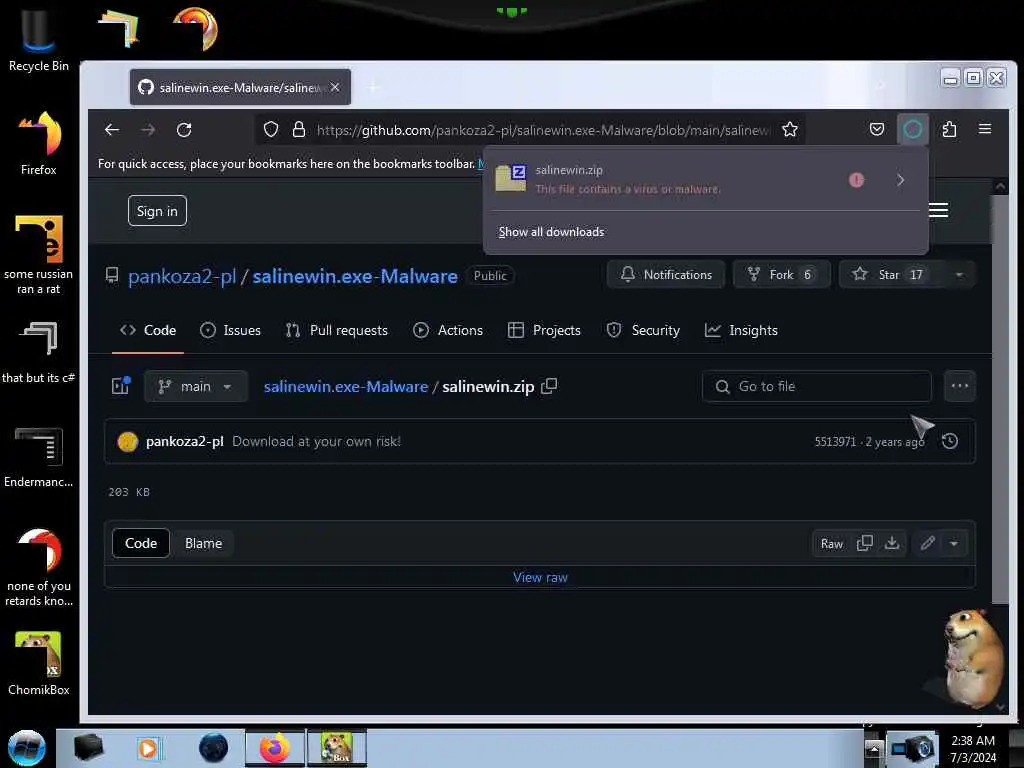Open the pankoza2-pl owner link
Screen dimensions: 1024x768
[182, 276]
